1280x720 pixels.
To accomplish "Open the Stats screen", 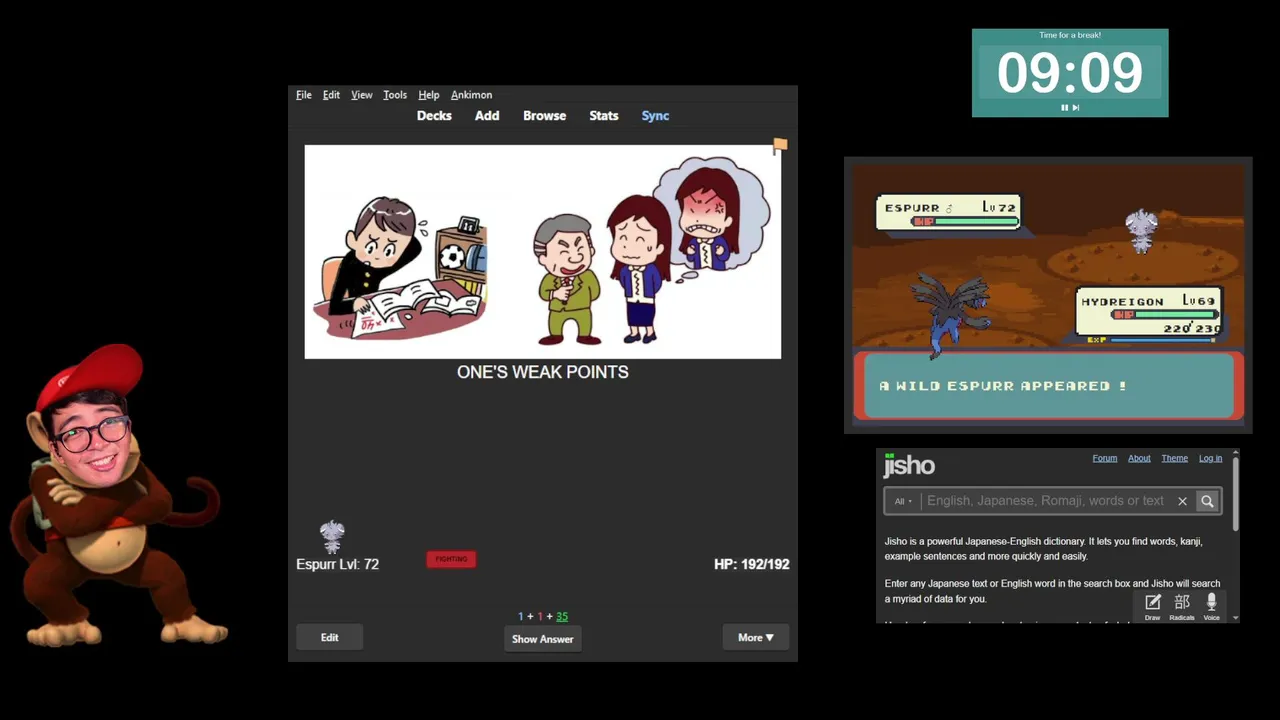I will click(604, 116).
